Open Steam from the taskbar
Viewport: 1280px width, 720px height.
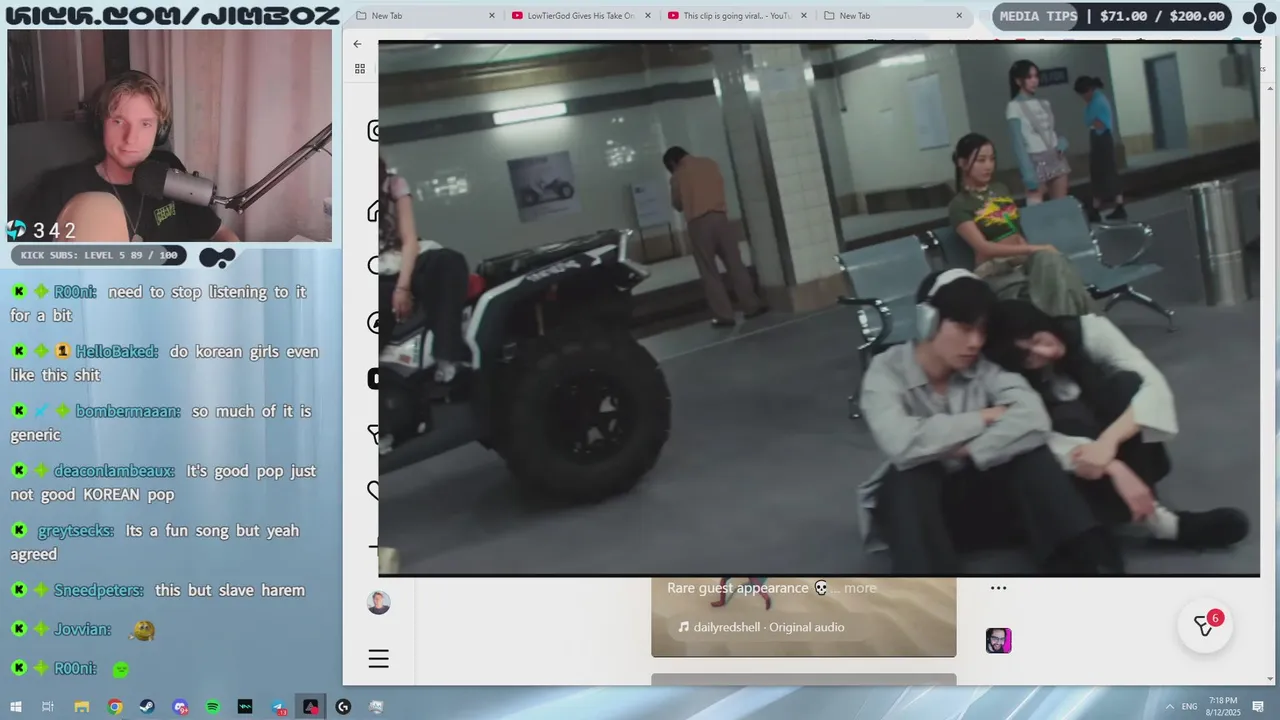point(147,707)
